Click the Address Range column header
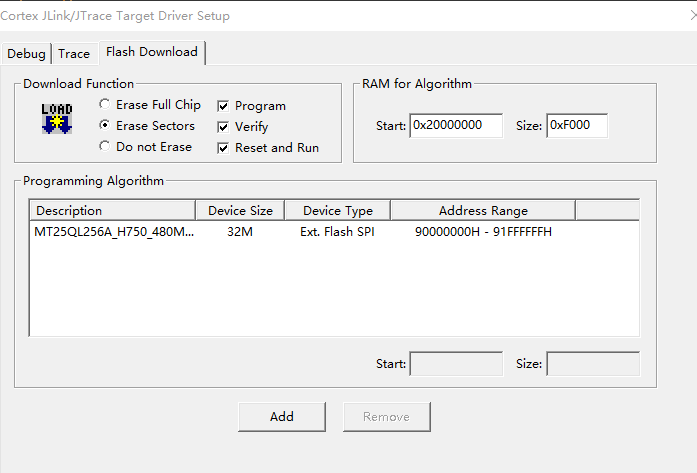Image resolution: width=697 pixels, height=473 pixels. (482, 211)
